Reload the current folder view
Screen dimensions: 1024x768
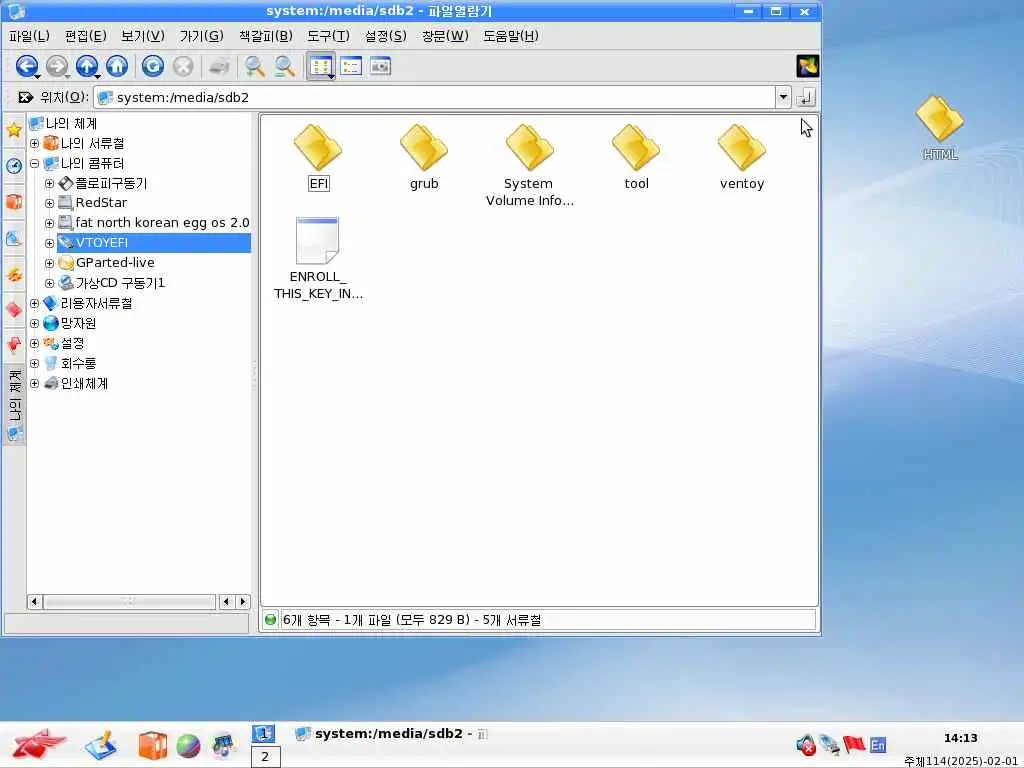point(153,66)
